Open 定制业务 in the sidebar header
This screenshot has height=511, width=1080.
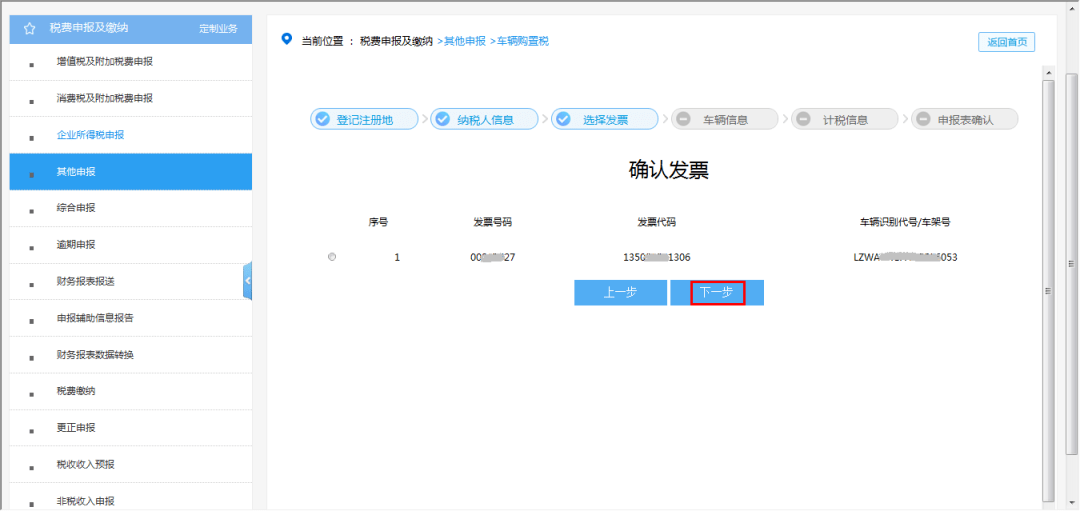(218, 29)
